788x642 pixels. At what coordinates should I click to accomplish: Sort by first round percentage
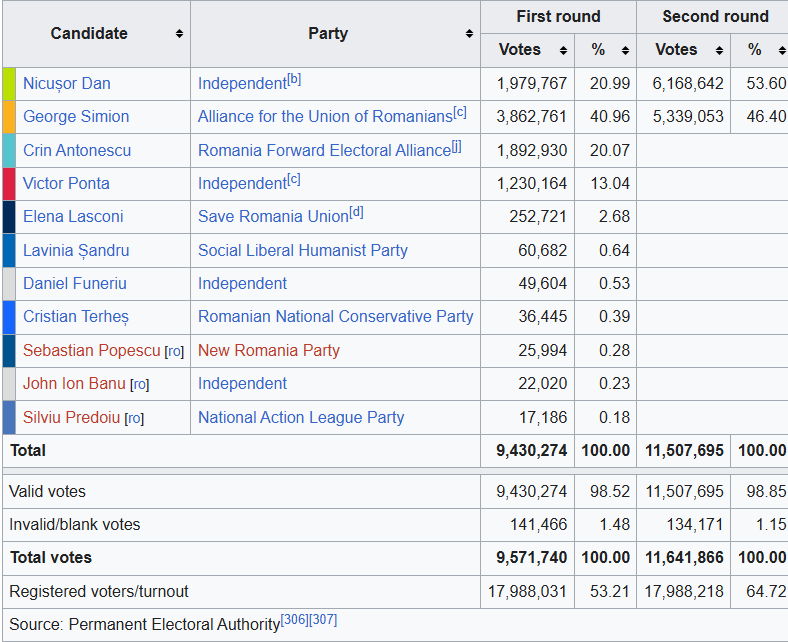point(625,50)
